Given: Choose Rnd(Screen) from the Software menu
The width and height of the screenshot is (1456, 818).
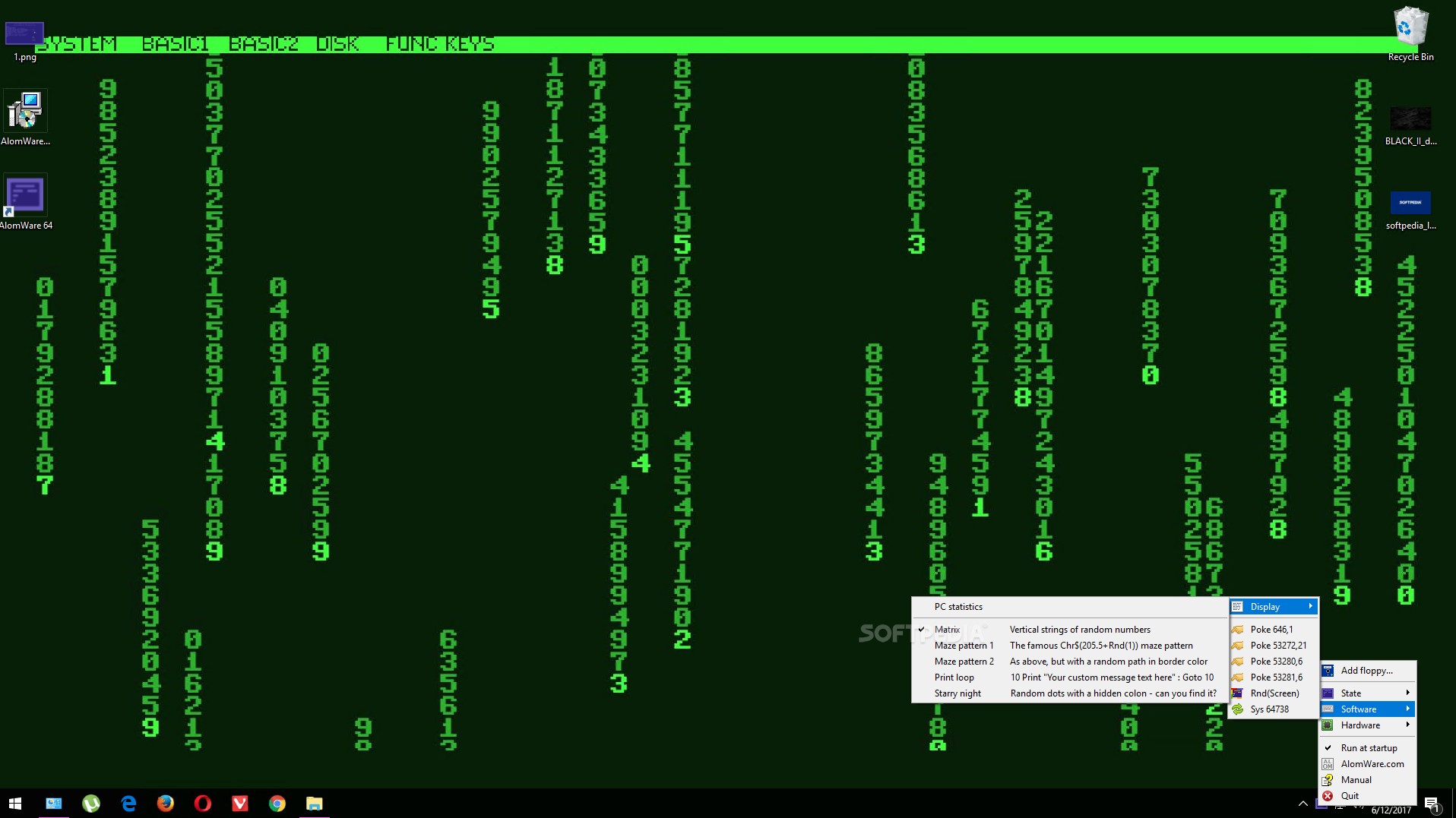Looking at the screenshot, I should (1274, 693).
